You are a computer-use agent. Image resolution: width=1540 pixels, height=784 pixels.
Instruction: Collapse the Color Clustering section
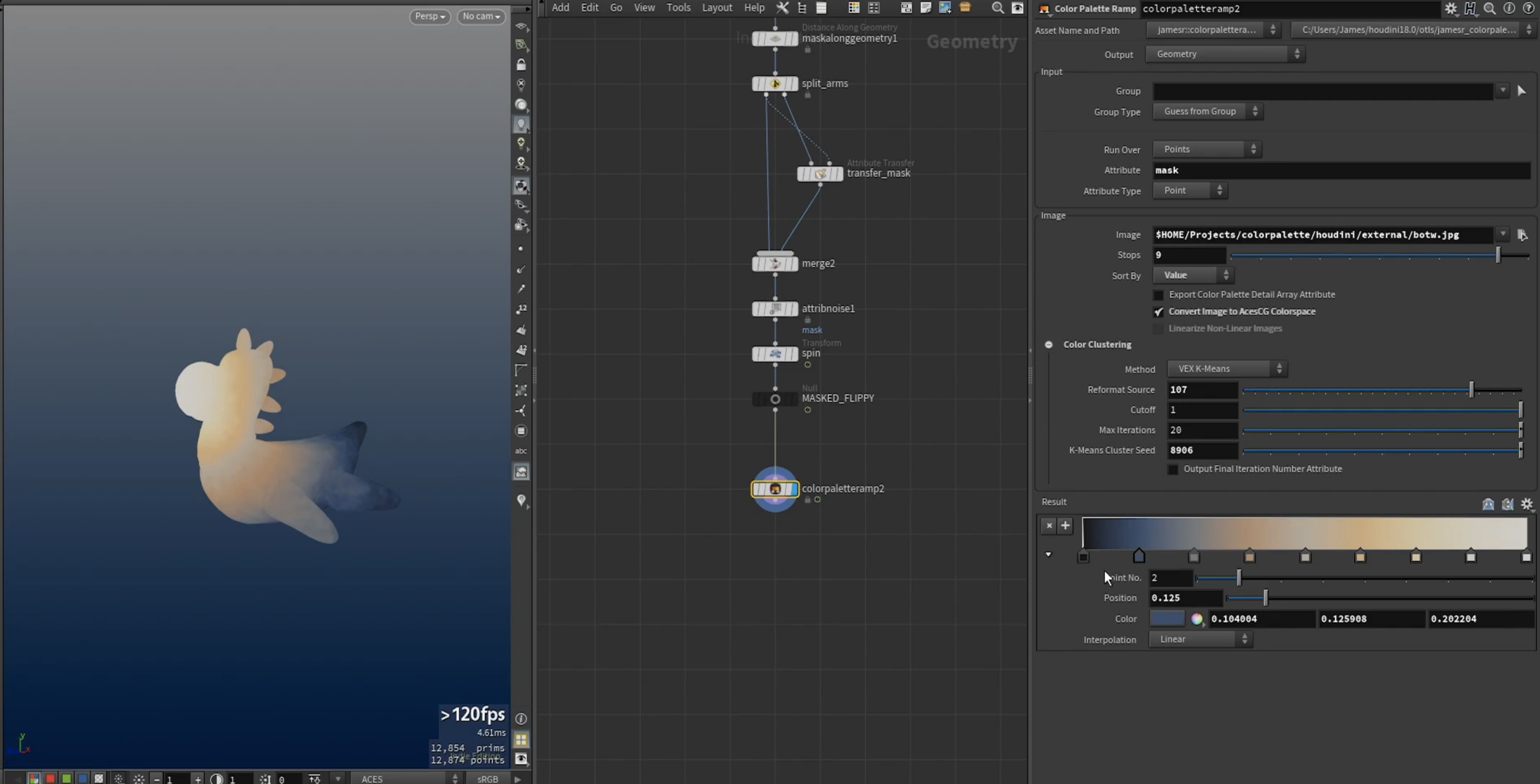tap(1049, 345)
